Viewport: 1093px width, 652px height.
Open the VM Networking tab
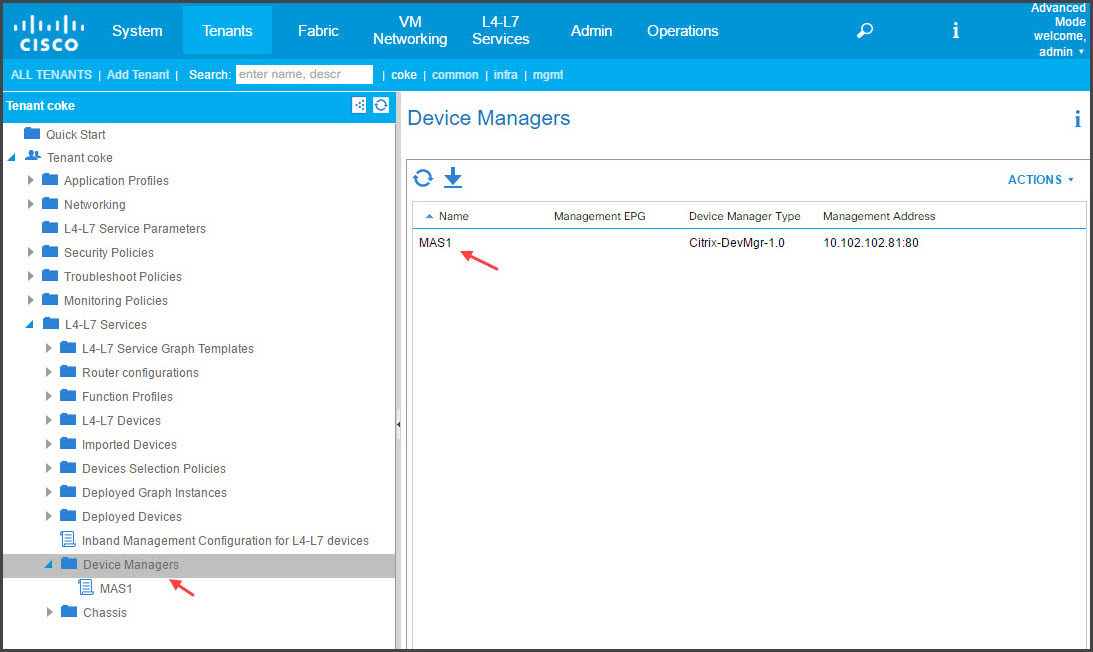(410, 31)
